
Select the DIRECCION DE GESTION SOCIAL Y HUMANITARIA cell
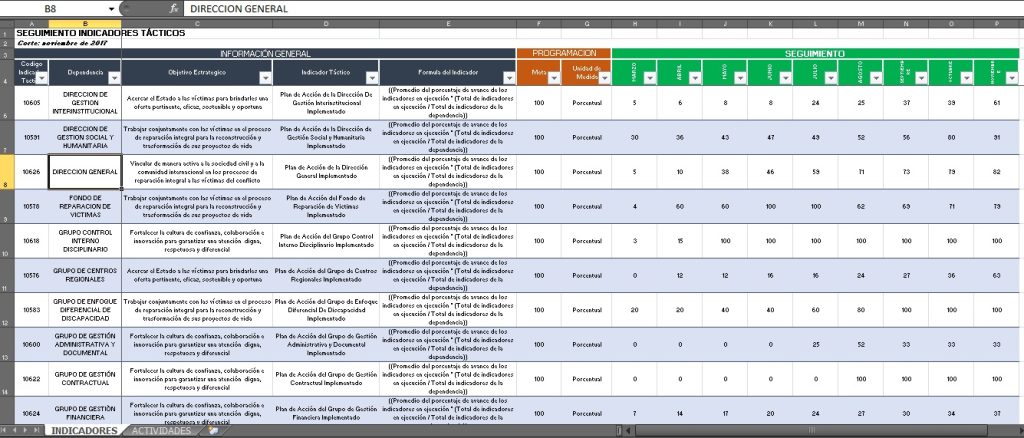[x=85, y=138]
